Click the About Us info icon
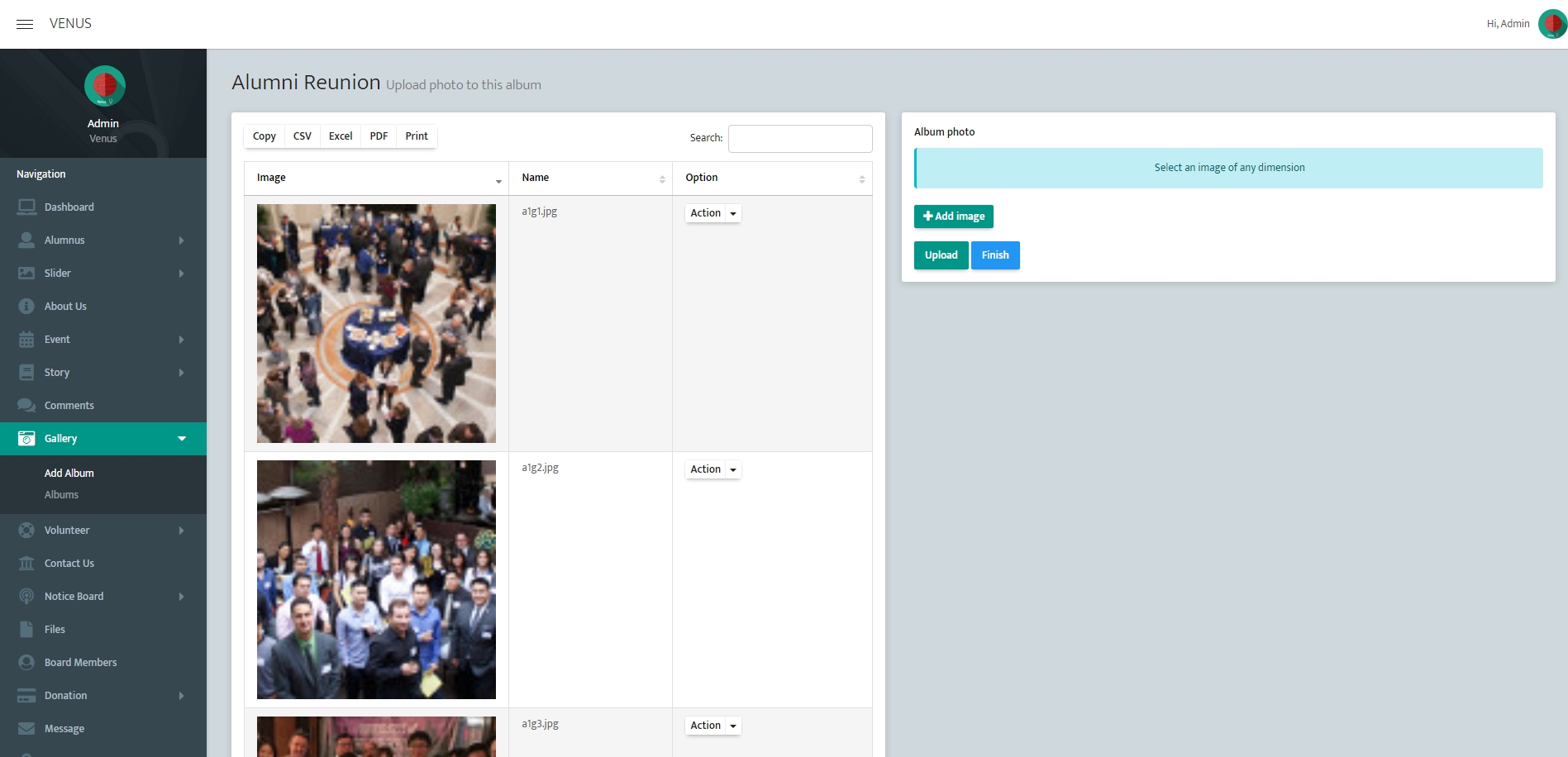1568x757 pixels. coord(26,306)
